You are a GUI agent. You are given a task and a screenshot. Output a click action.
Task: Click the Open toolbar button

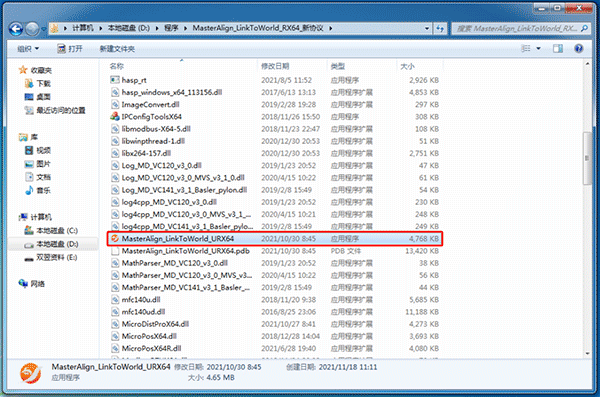tap(70, 49)
